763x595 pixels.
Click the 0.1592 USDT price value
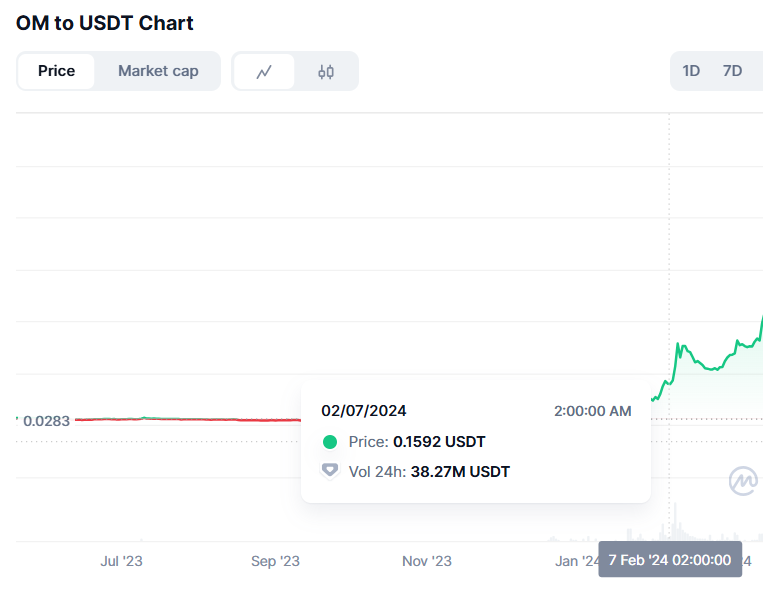tap(439, 442)
